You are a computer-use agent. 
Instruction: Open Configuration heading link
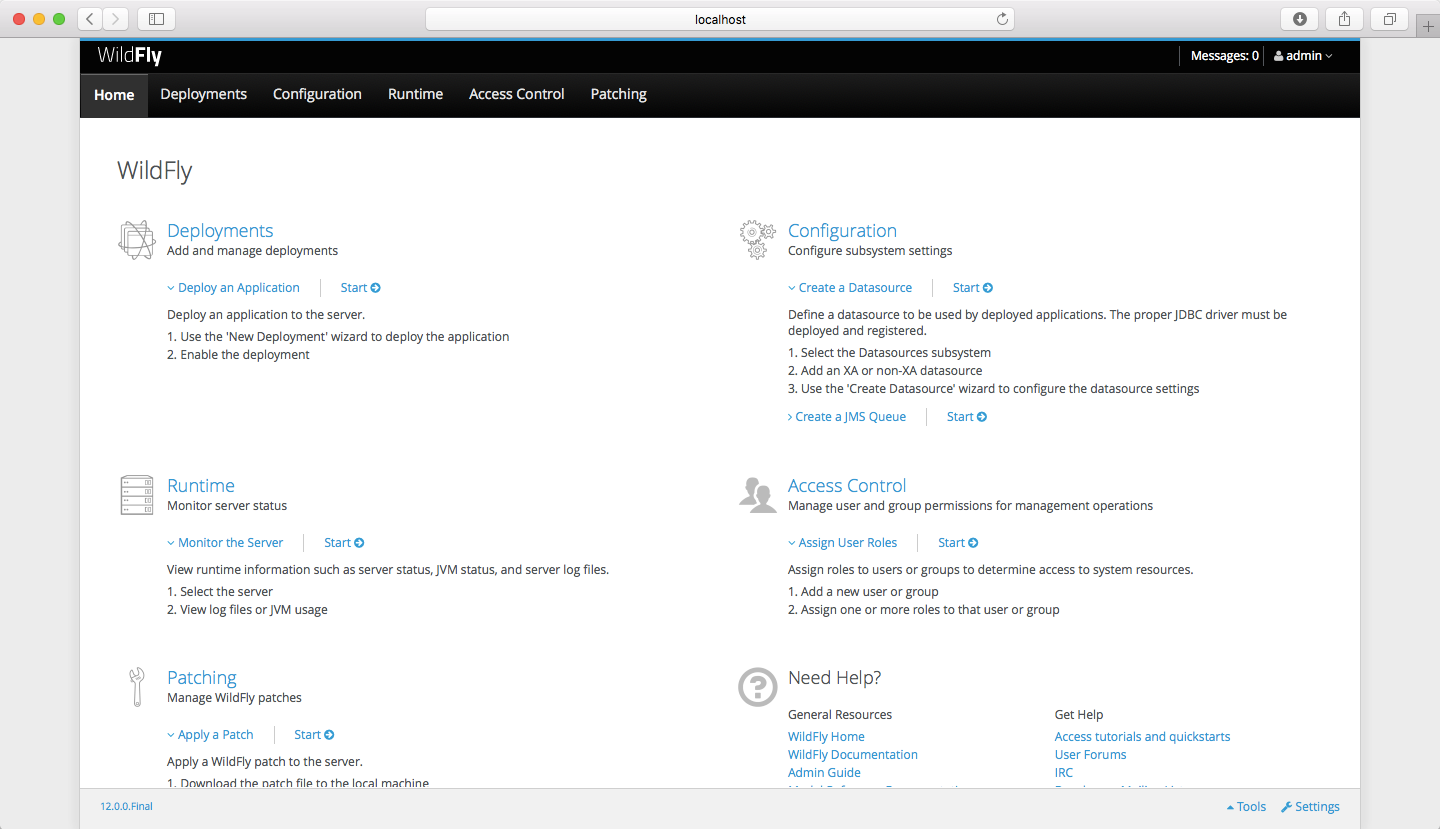pyautogui.click(x=842, y=231)
